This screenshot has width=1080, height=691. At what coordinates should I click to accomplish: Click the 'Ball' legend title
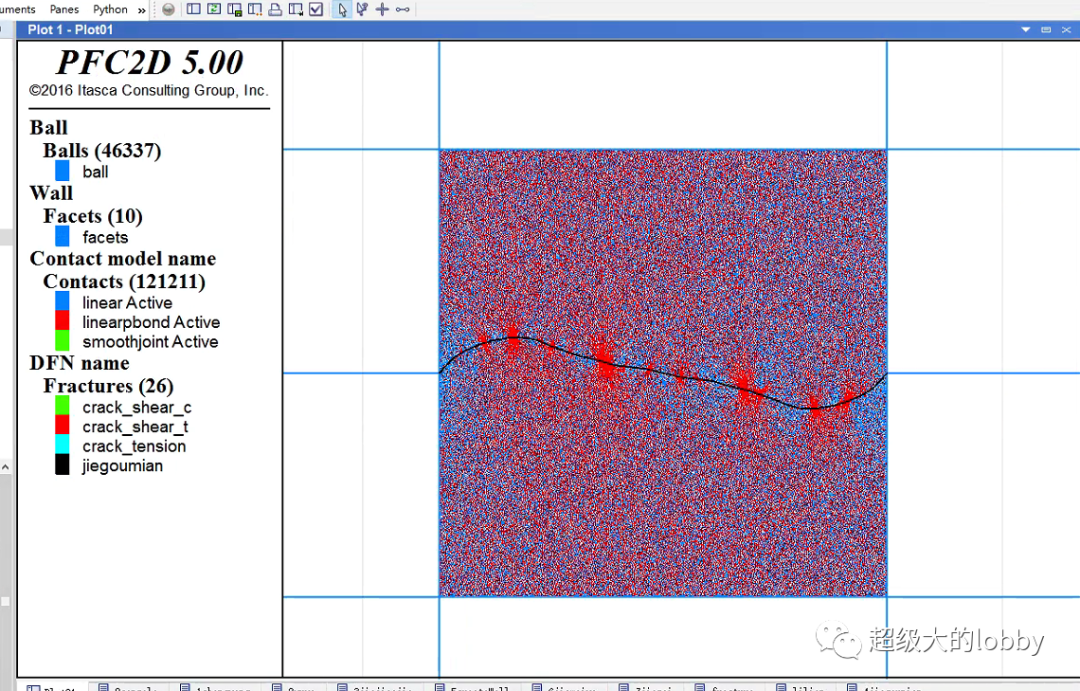tap(48, 127)
